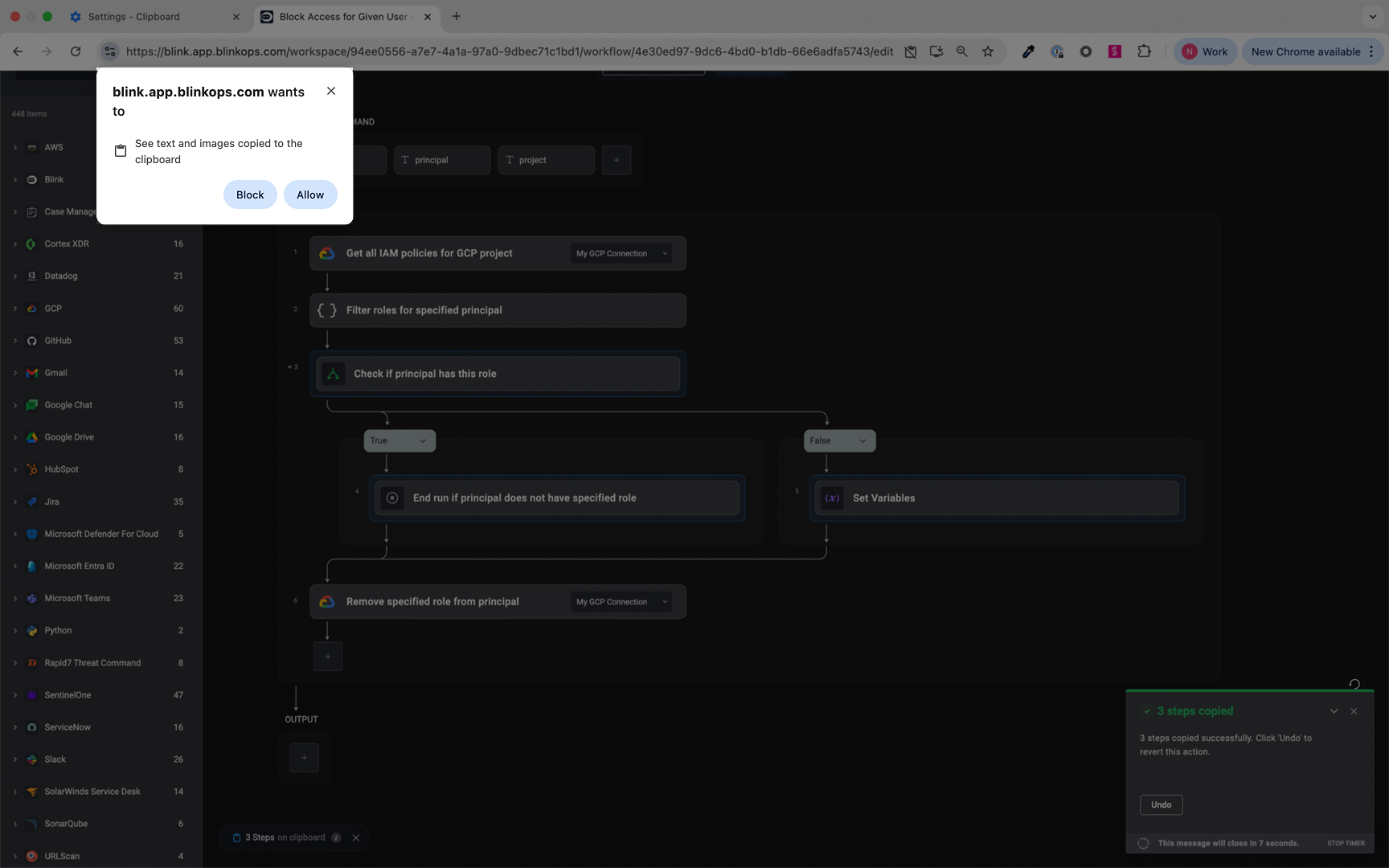
Task: Click the Microsoft Entra ID icon
Action: click(32, 566)
